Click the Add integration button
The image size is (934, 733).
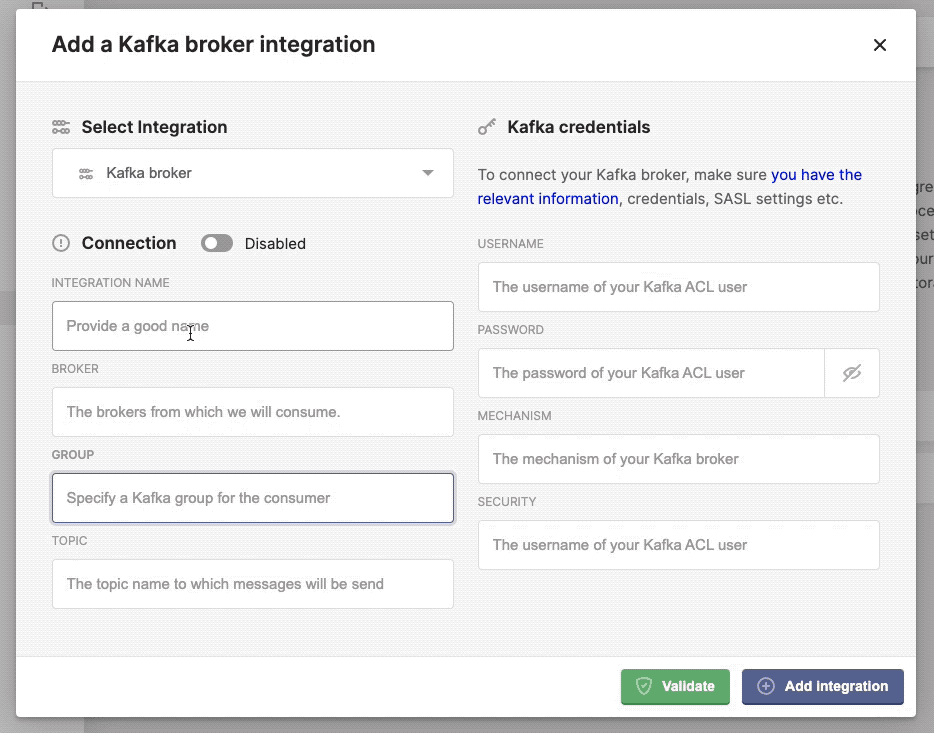tap(822, 687)
